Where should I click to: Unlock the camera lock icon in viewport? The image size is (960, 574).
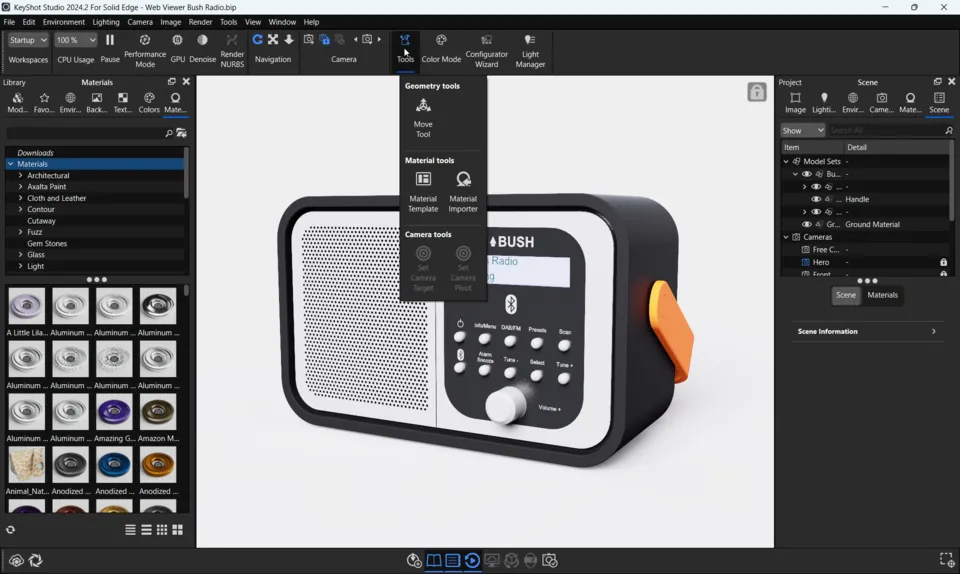coord(757,92)
